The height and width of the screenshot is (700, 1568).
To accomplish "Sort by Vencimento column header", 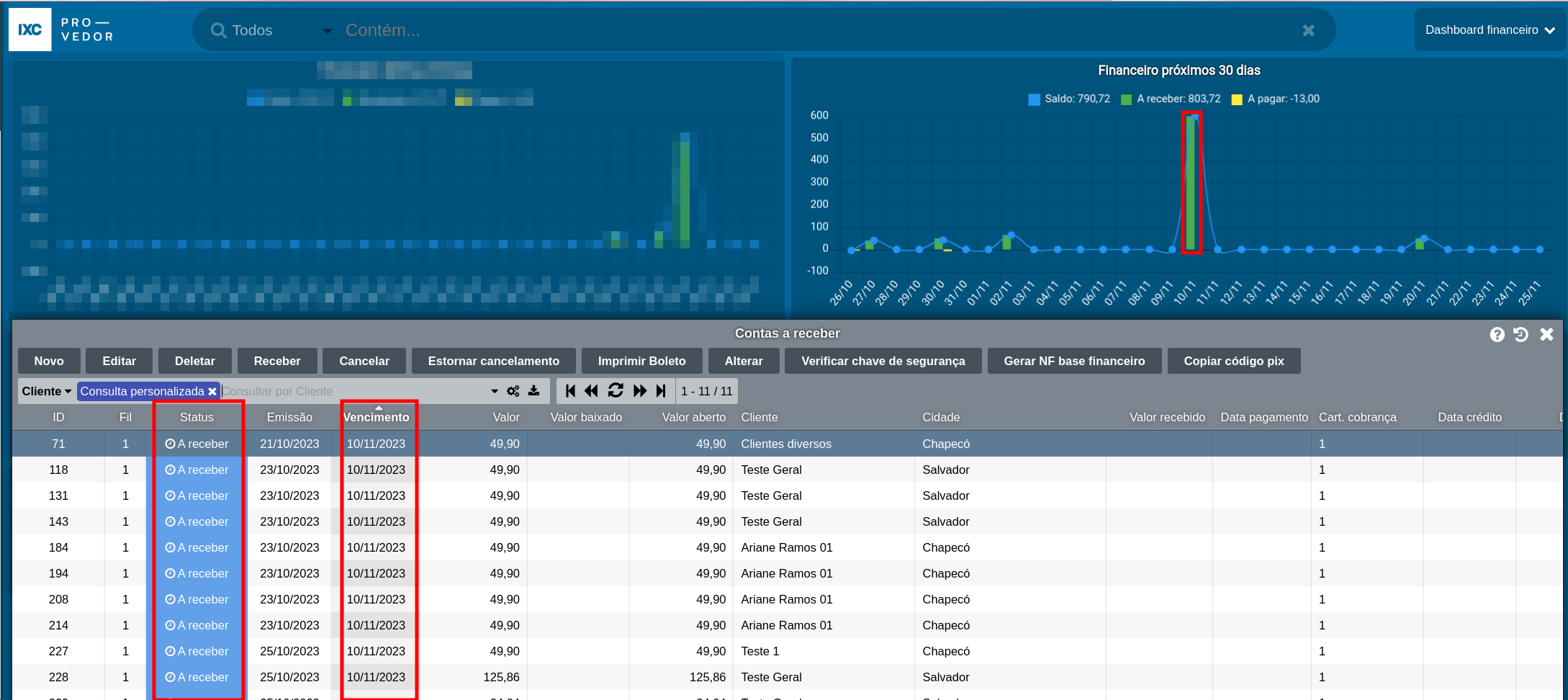I will [376, 417].
